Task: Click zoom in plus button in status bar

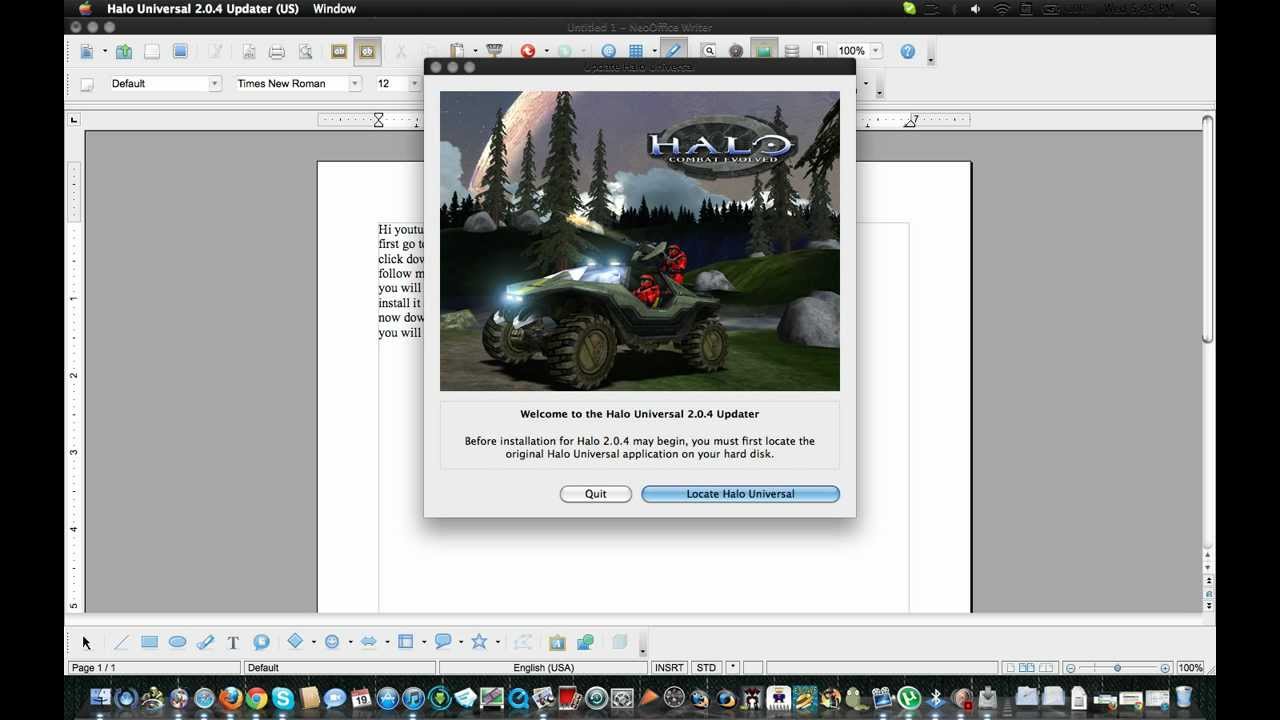Action: (x=1165, y=668)
